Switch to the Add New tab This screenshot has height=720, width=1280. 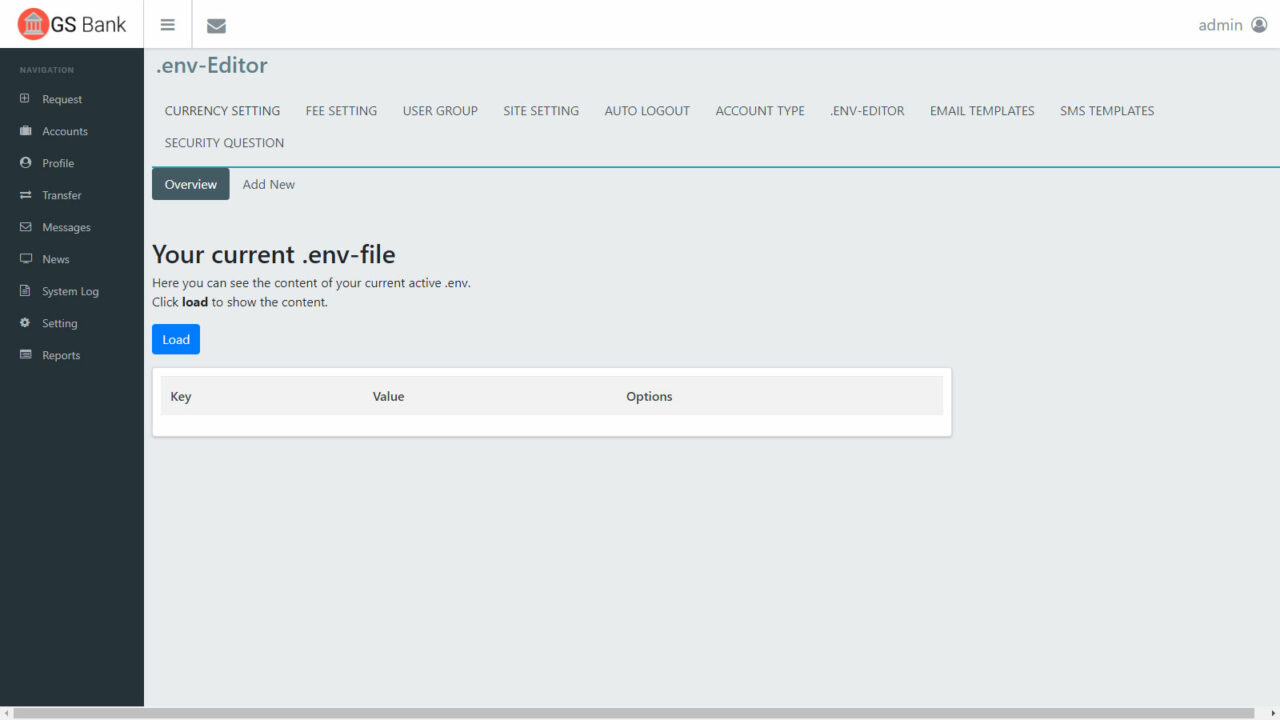coord(269,184)
